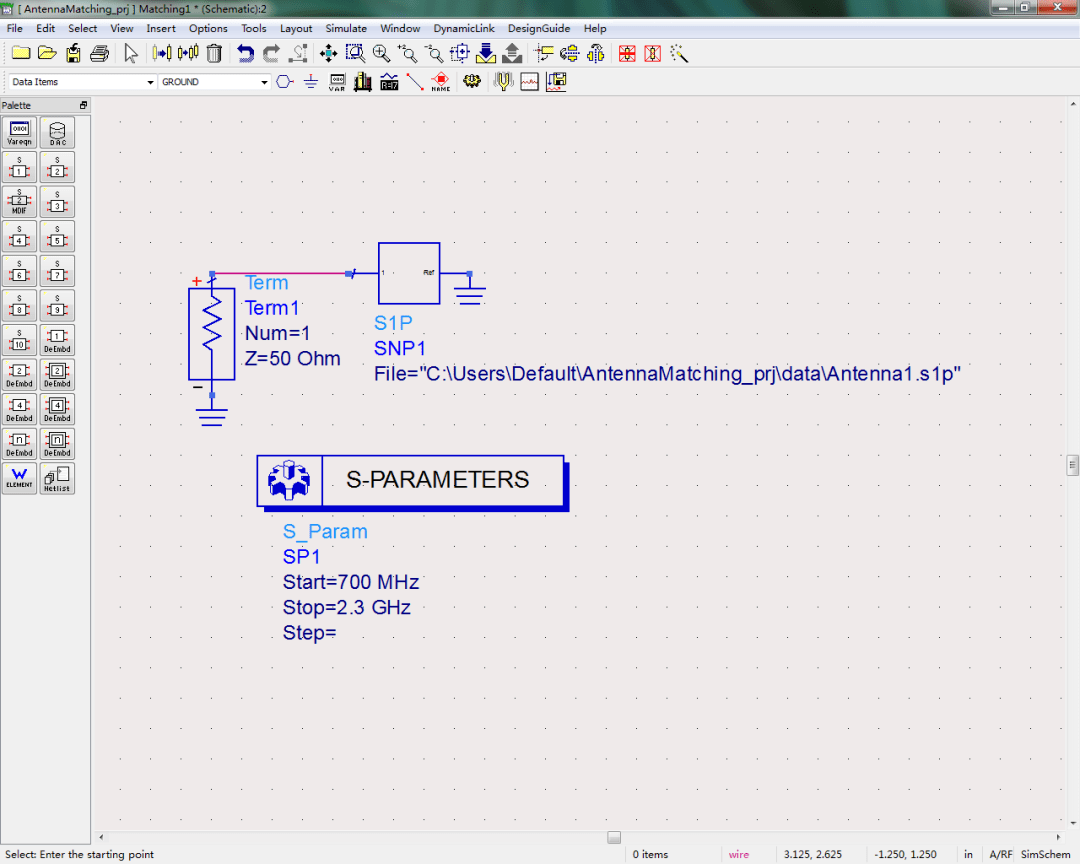Activate zoom to area magnifier tool
The width and height of the screenshot is (1080, 864).
point(355,53)
